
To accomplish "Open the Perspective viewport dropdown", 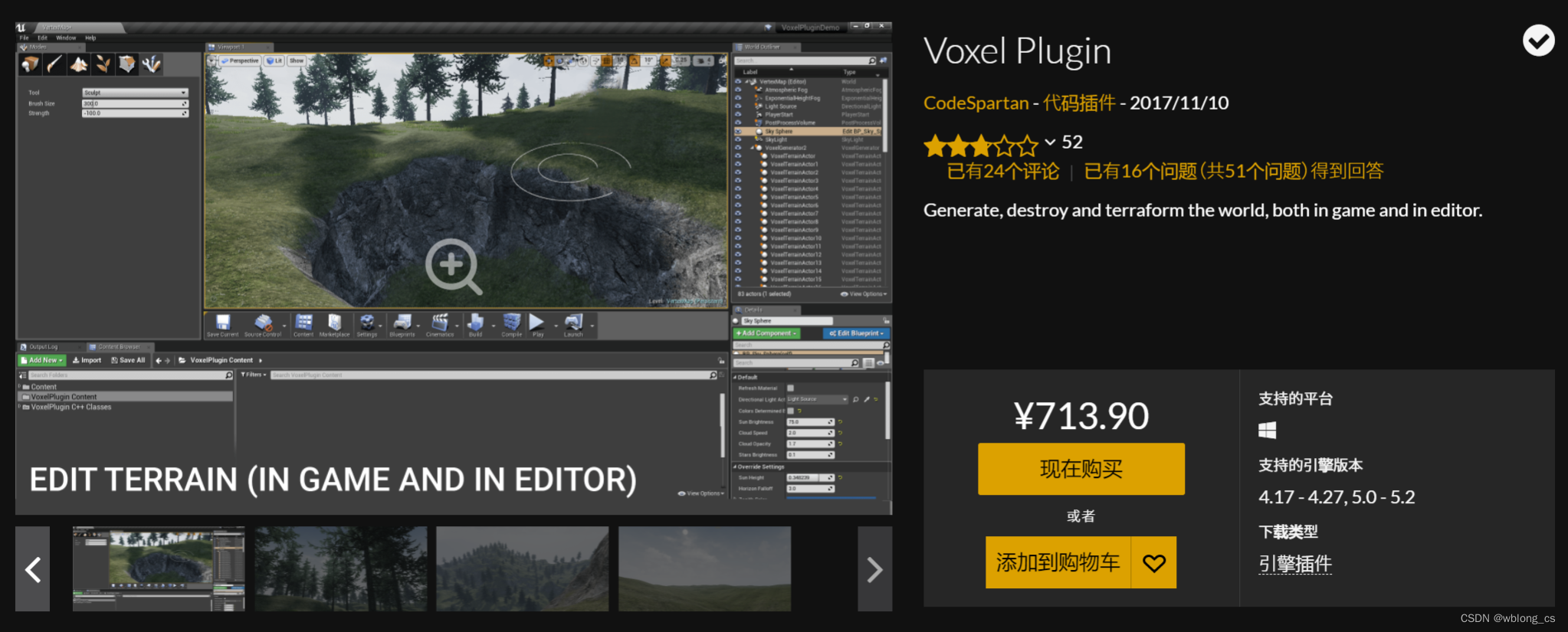I will [239, 61].
